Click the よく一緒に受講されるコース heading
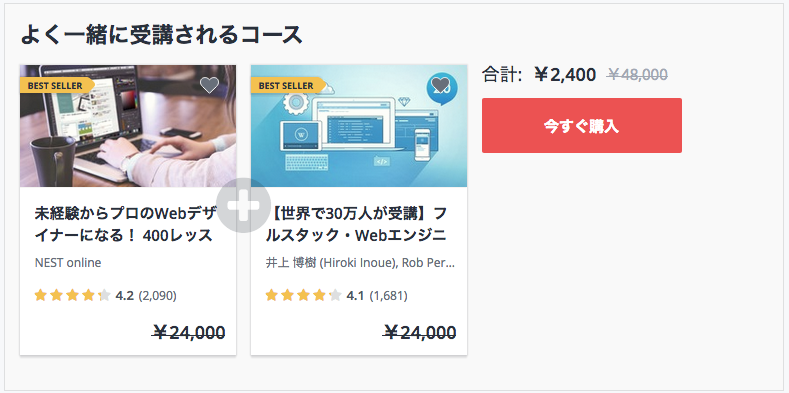The image size is (789, 393). [x=162, y=35]
